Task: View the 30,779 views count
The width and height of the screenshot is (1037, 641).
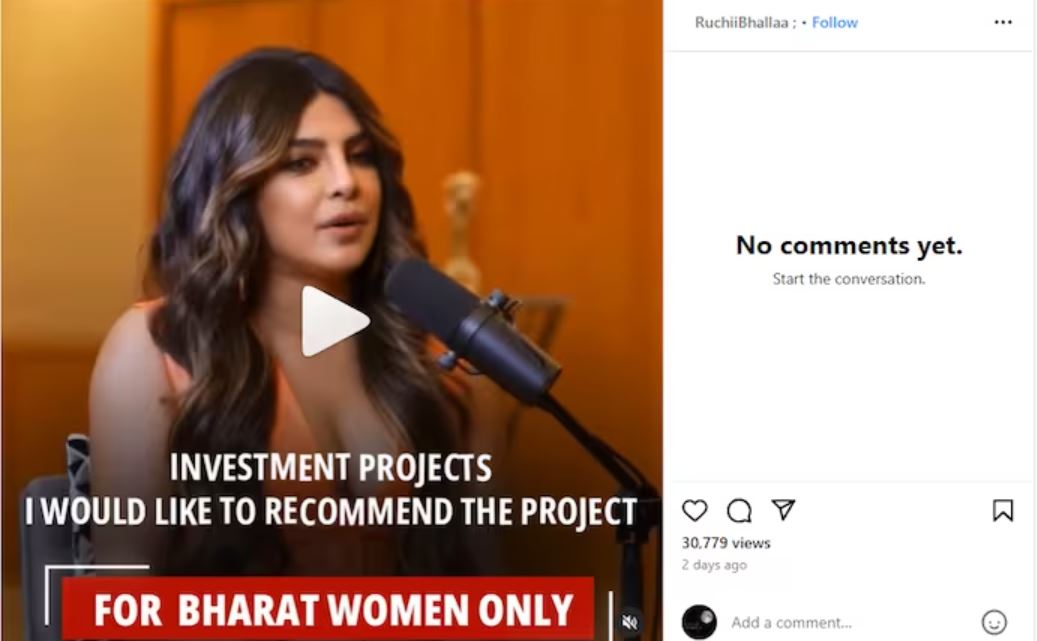Action: click(726, 543)
